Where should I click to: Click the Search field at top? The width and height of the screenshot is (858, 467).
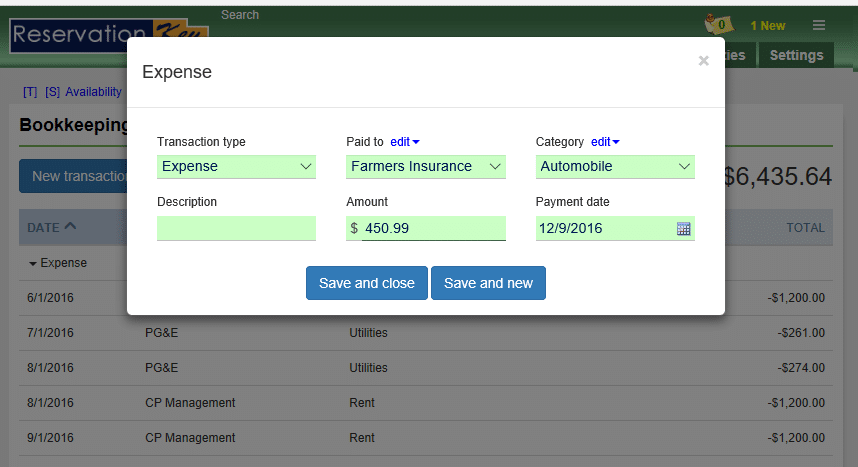click(x=240, y=15)
